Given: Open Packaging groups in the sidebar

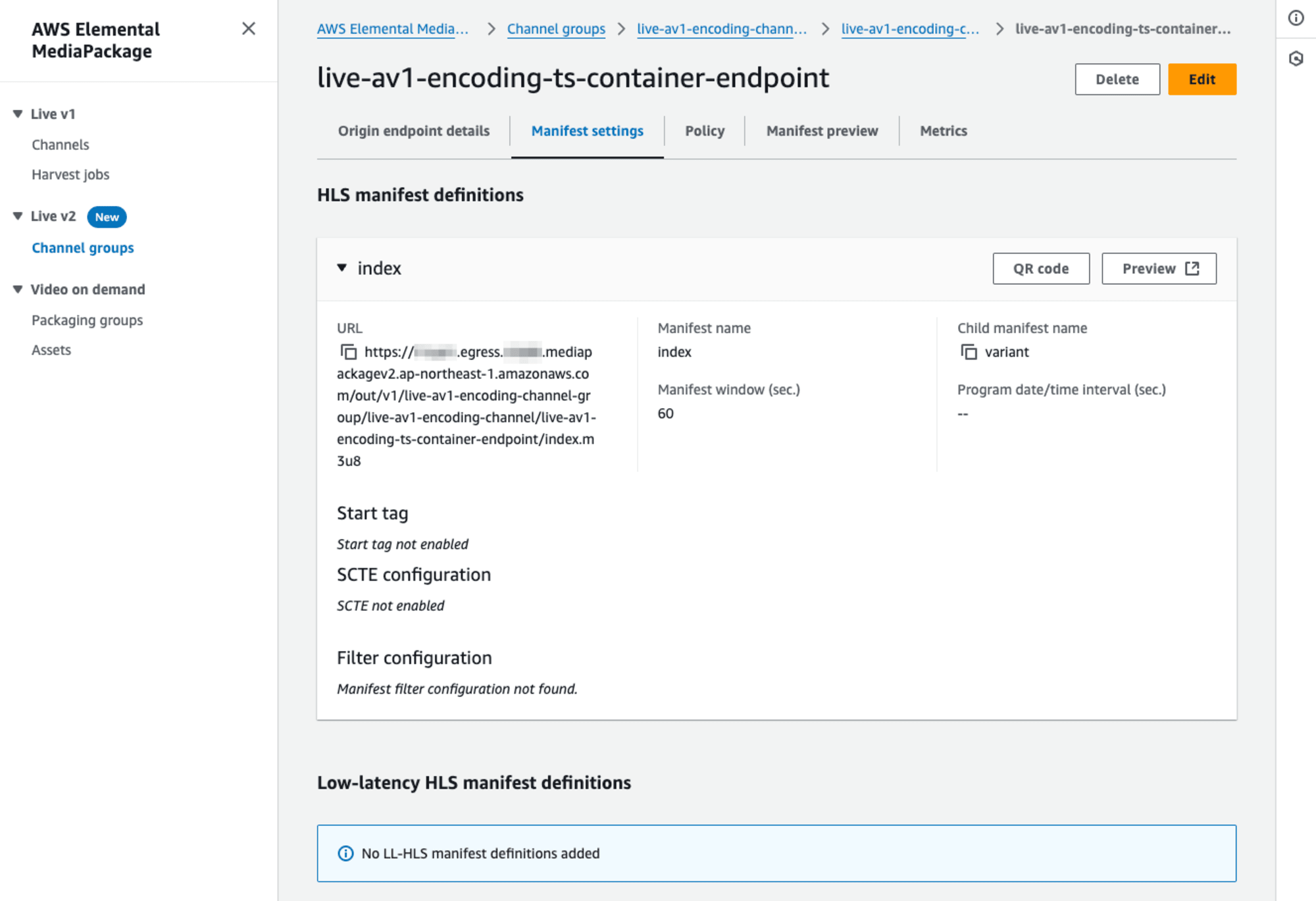Looking at the screenshot, I should (x=88, y=321).
